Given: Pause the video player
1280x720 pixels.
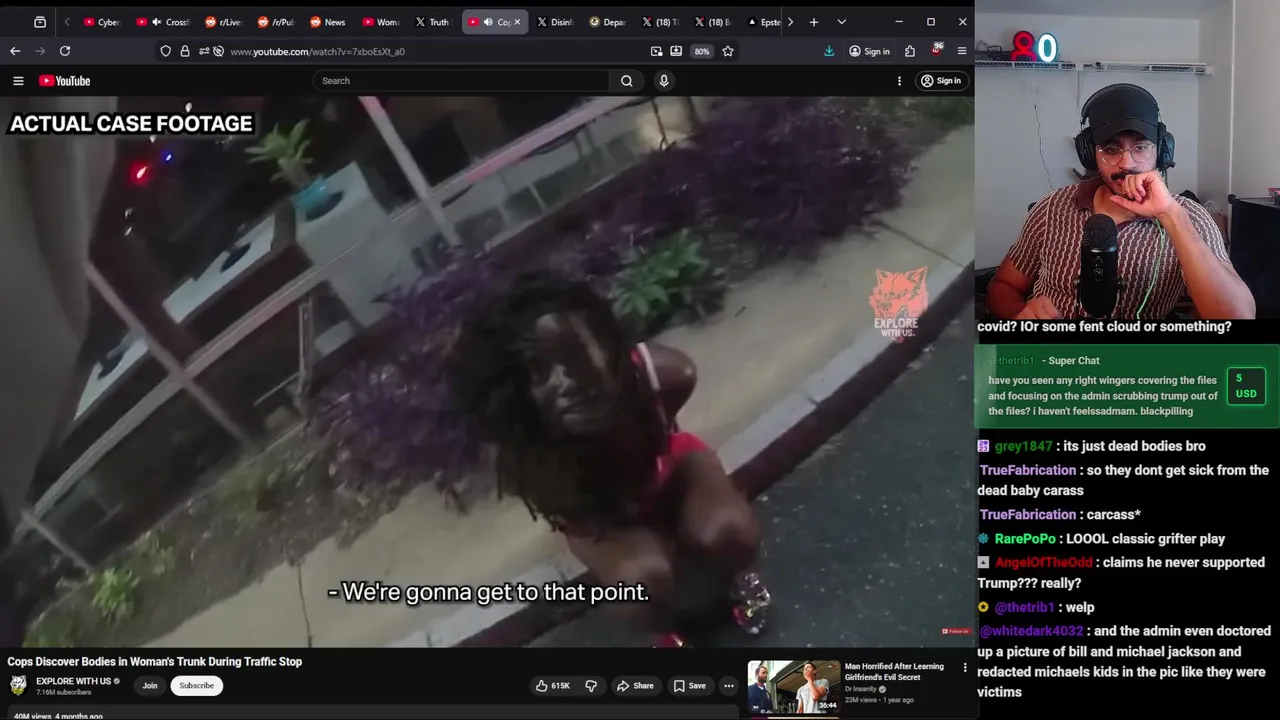Looking at the screenshot, I should (x=487, y=372).
